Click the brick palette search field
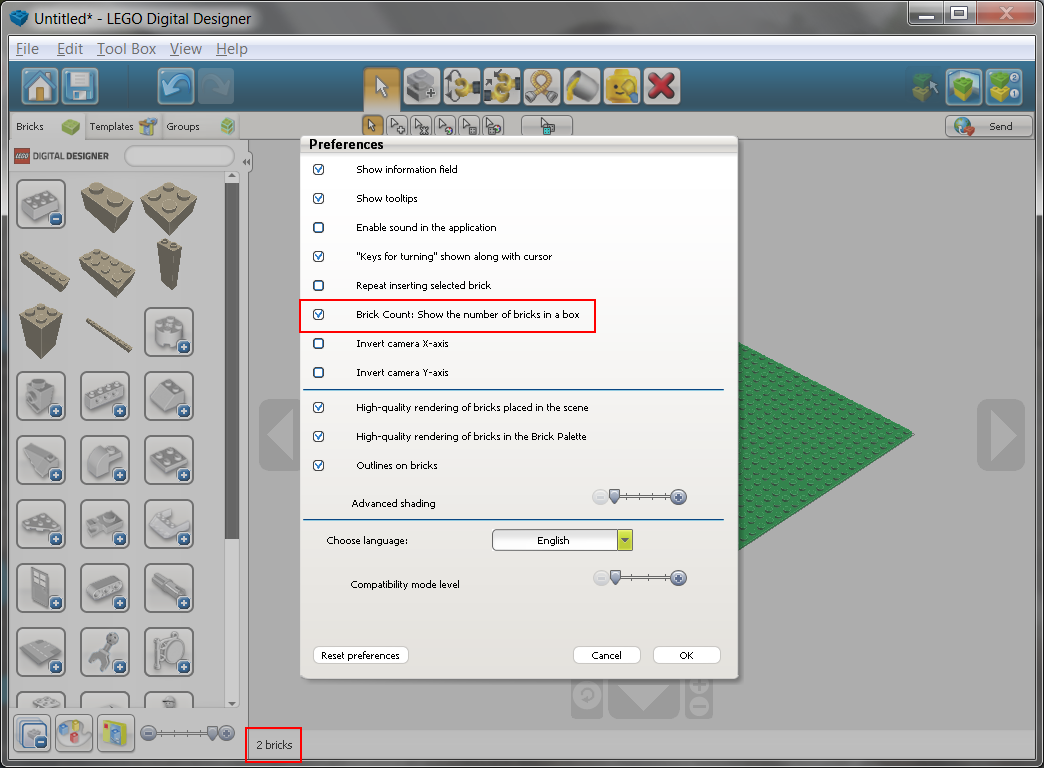 (179, 157)
